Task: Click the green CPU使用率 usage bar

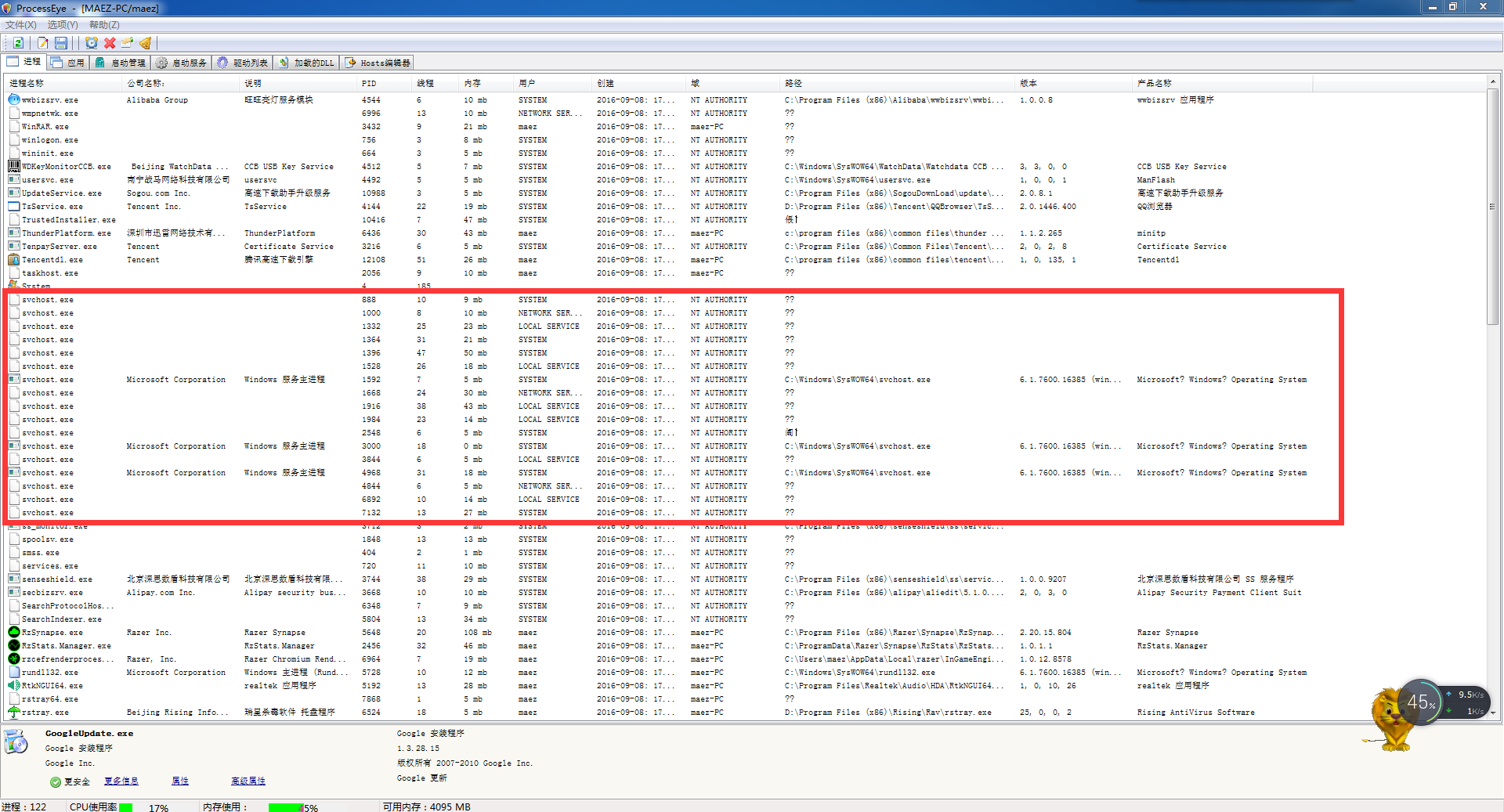Action: coord(125,807)
